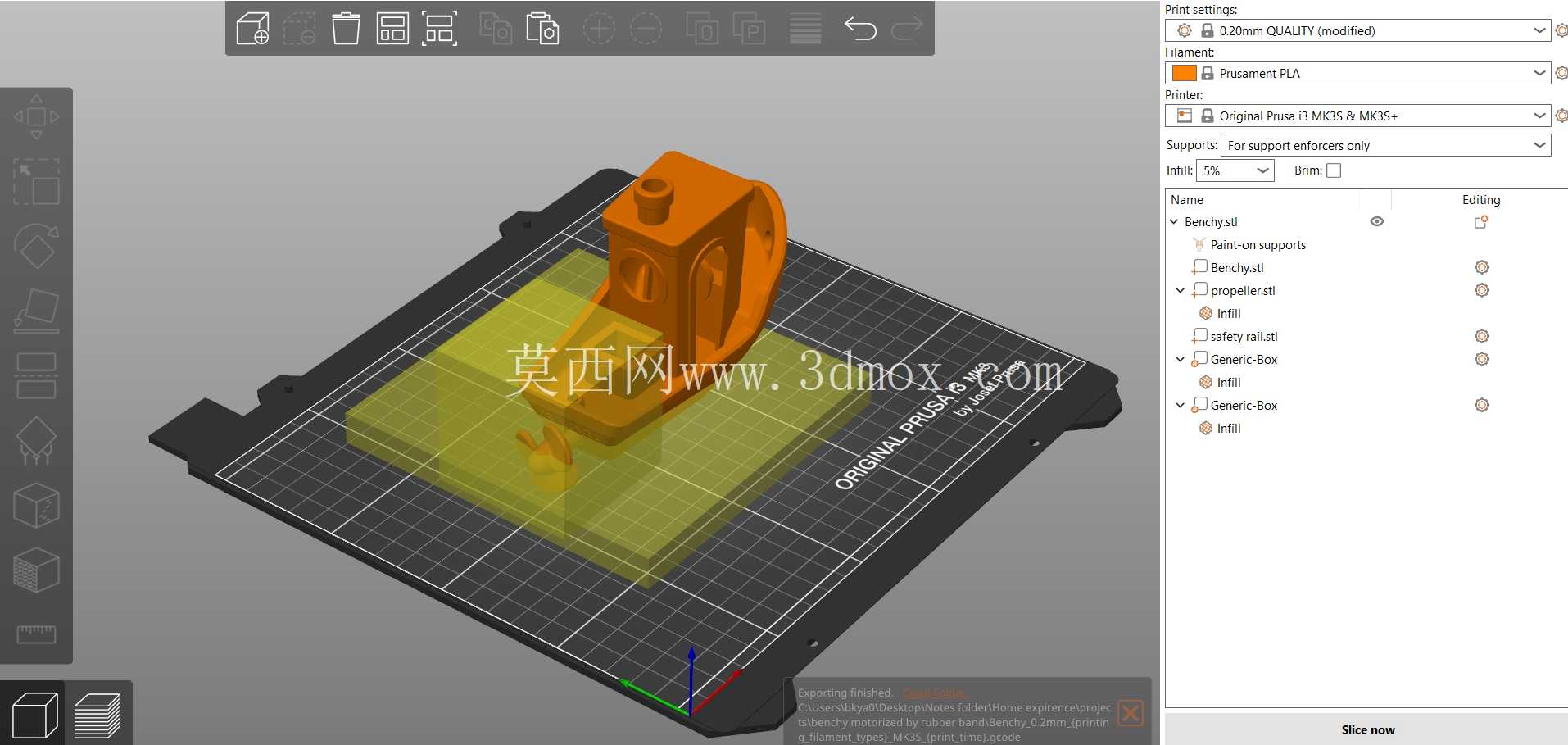Image resolution: width=1568 pixels, height=745 pixels.
Task: Select the multimaterial painting cube tool
Action: pyautogui.click(x=36, y=570)
